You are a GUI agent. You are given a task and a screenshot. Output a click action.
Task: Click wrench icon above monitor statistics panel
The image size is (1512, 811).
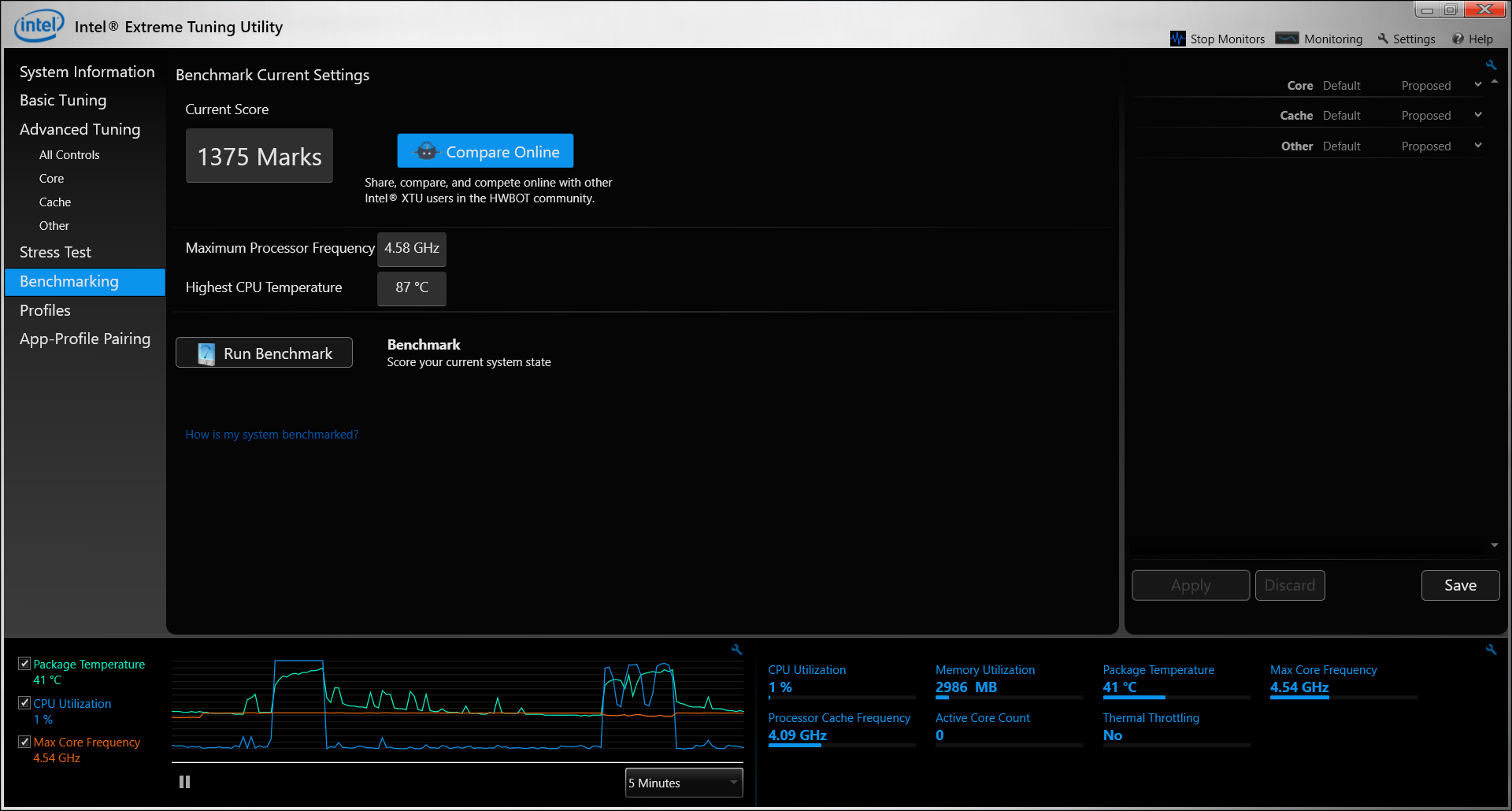point(1491,650)
